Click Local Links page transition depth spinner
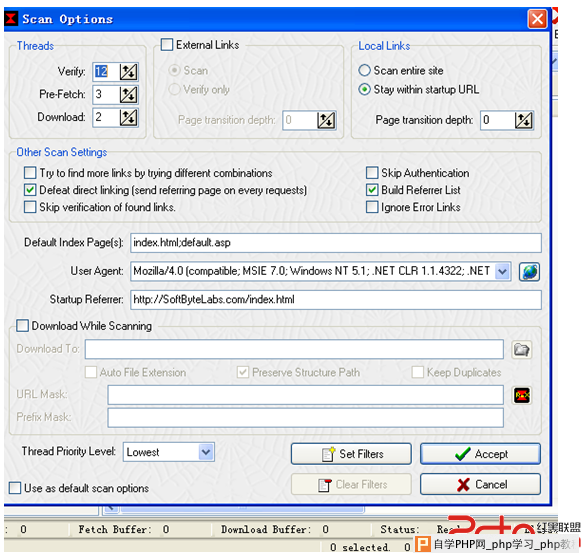Screen dimensions: 584x558 point(524,120)
